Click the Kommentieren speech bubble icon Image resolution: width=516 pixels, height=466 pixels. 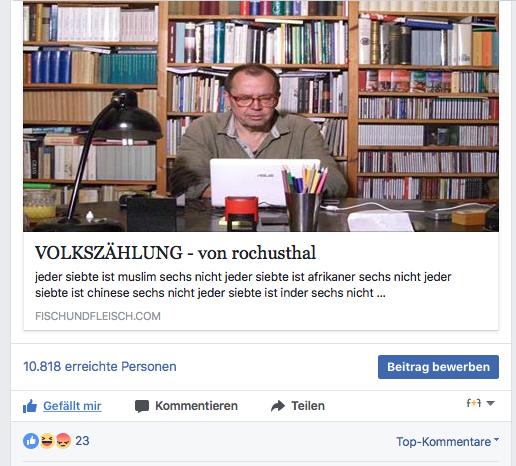(x=142, y=406)
